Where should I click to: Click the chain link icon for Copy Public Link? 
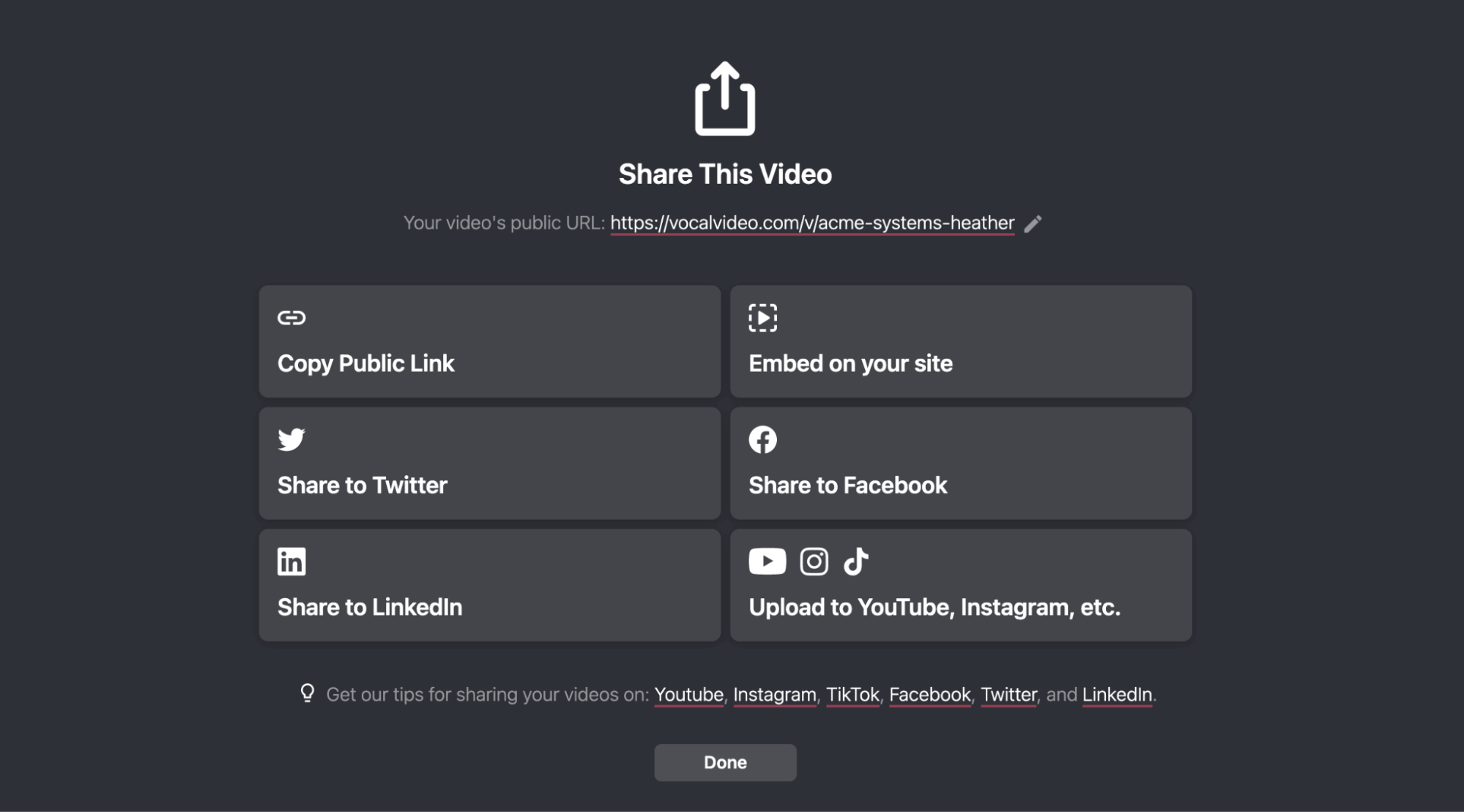click(x=290, y=317)
